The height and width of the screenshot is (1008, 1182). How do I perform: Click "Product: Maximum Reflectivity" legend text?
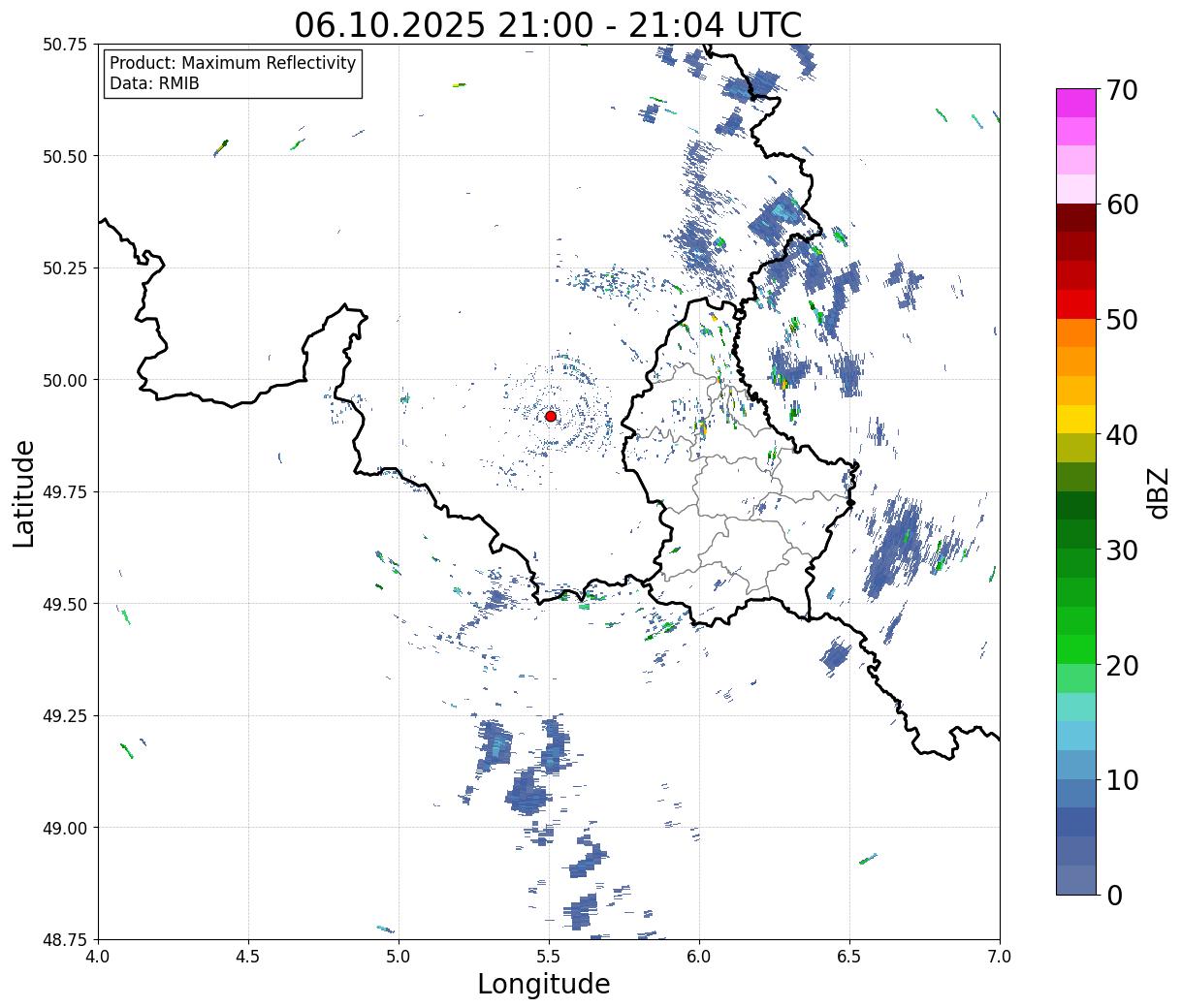click(x=233, y=63)
